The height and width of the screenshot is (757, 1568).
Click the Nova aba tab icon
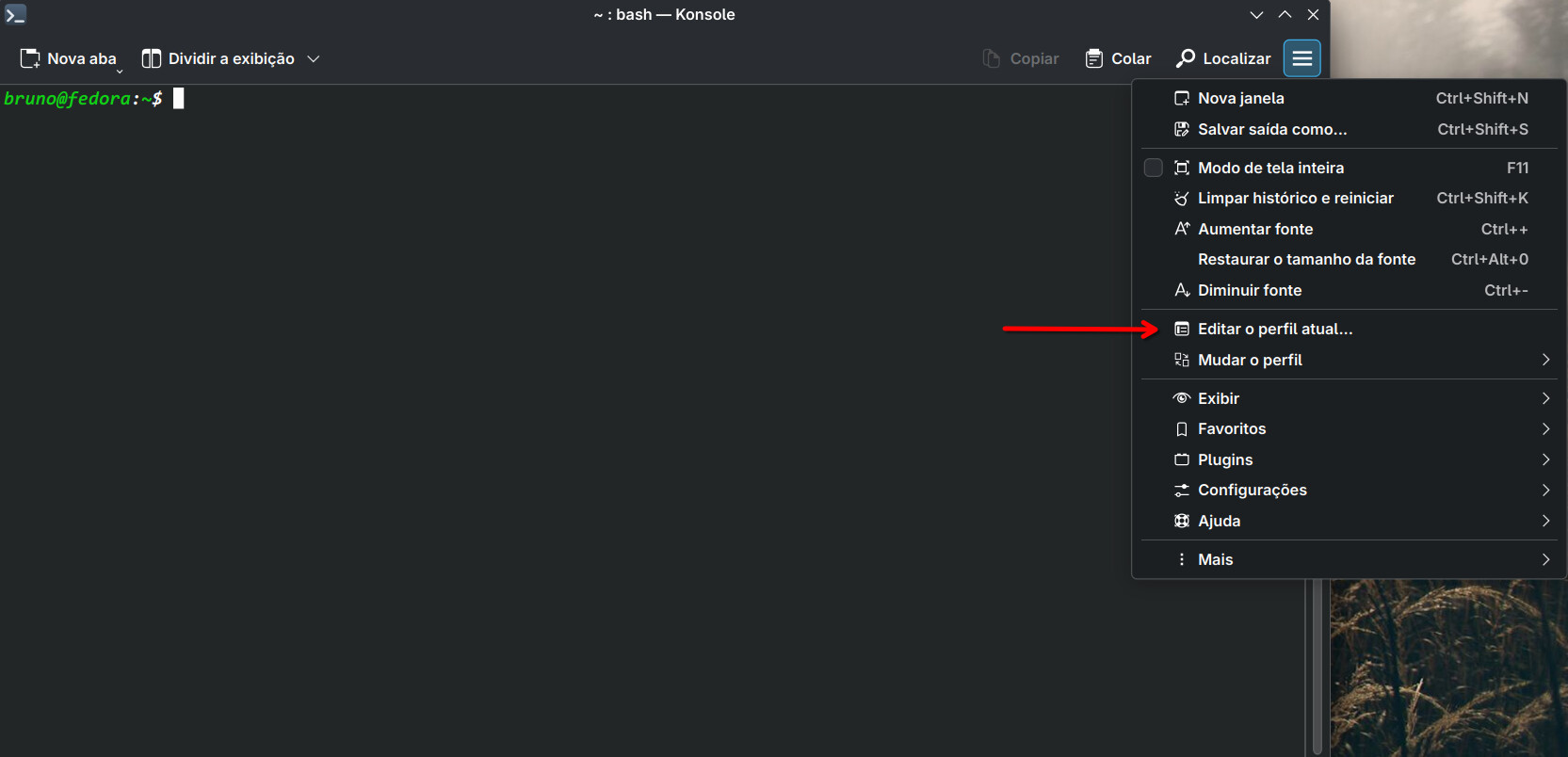(30, 58)
